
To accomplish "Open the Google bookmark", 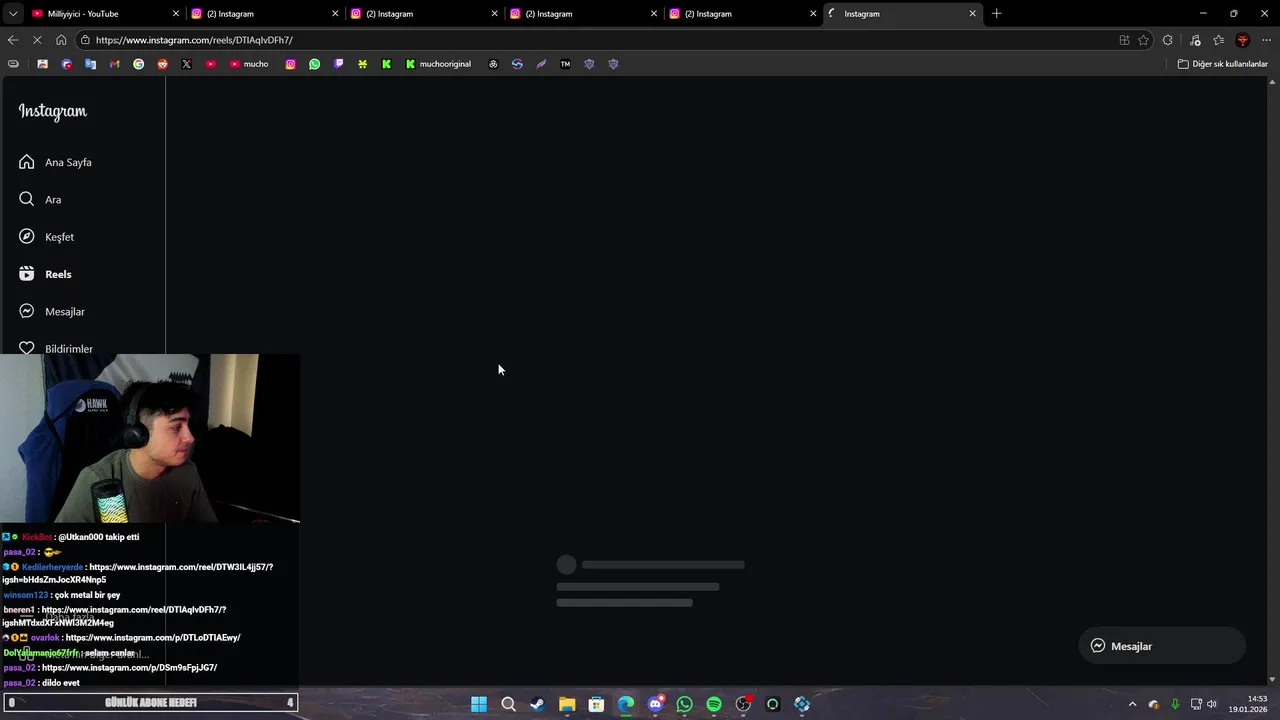I will tap(138, 64).
